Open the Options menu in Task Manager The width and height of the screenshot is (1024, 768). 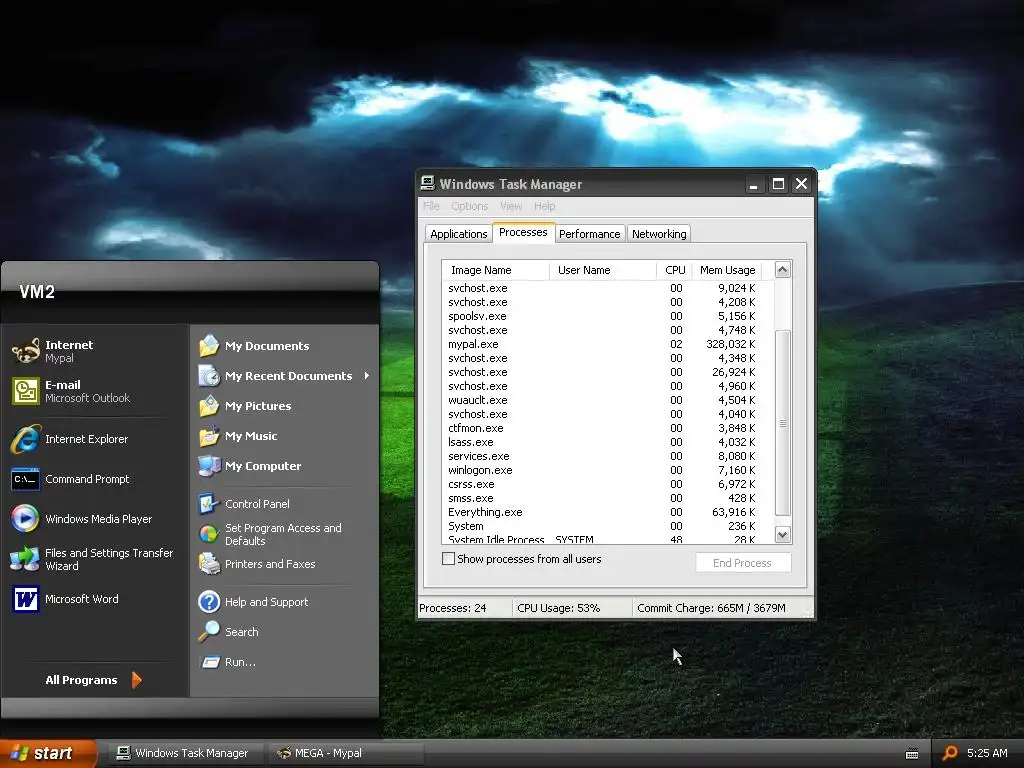point(470,206)
